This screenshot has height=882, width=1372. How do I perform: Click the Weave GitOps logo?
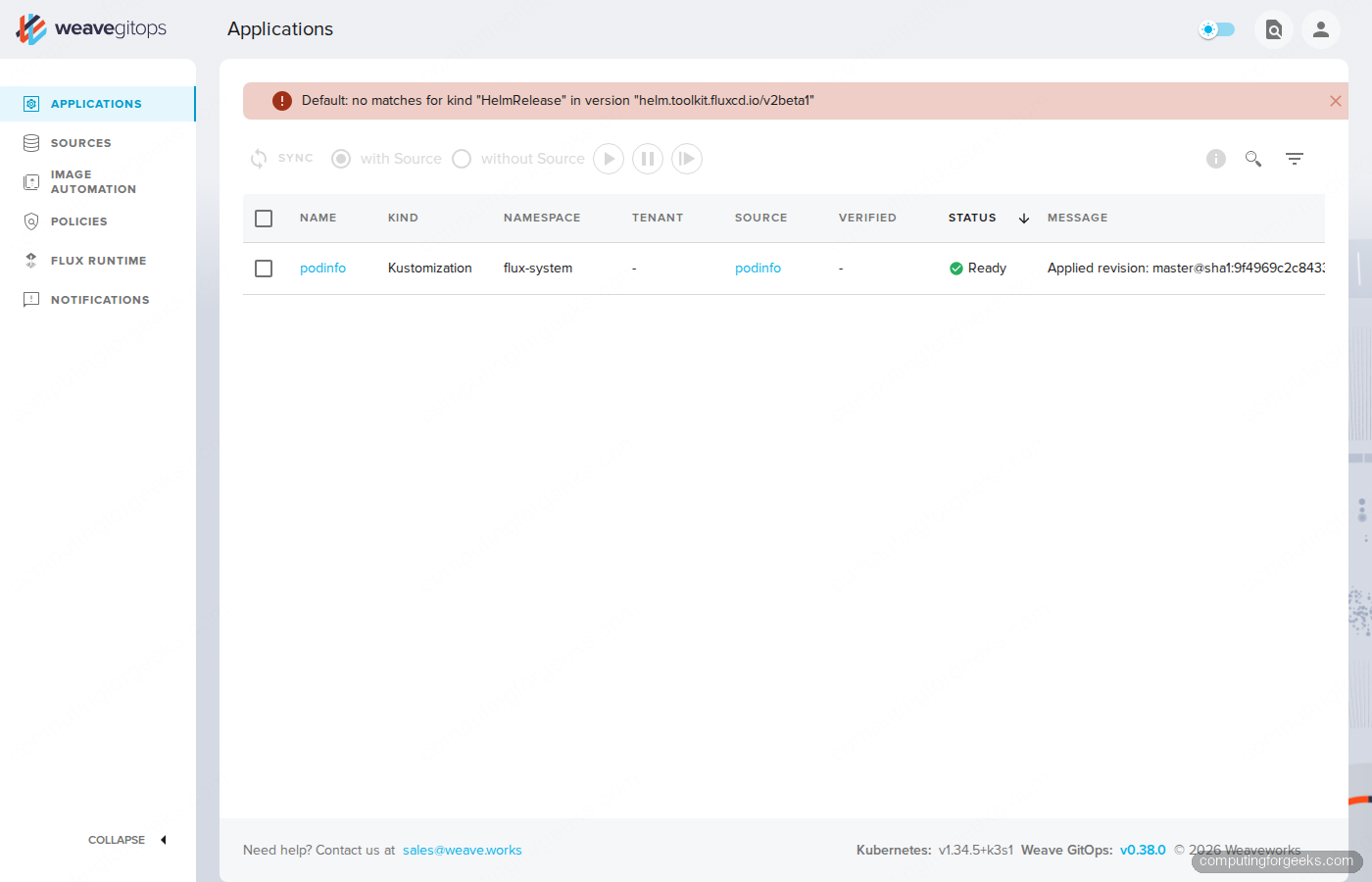point(91,29)
